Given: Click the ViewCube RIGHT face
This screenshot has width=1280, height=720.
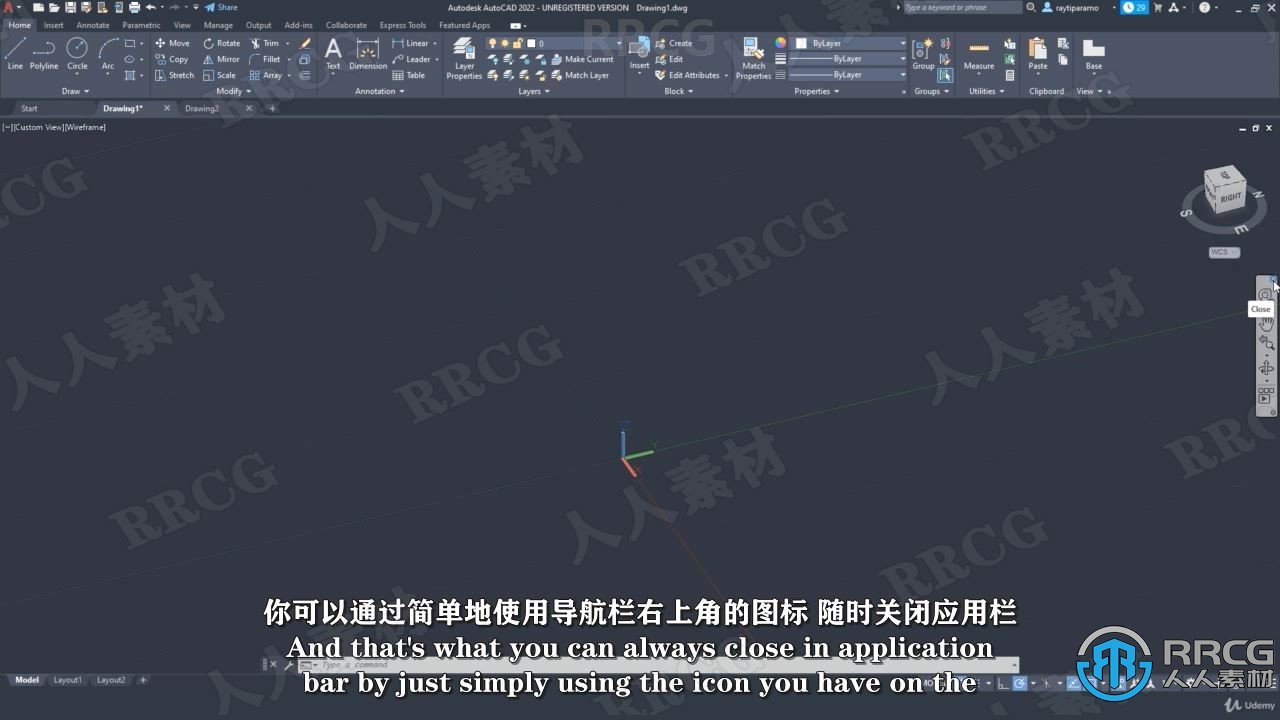Looking at the screenshot, I should tap(1229, 197).
